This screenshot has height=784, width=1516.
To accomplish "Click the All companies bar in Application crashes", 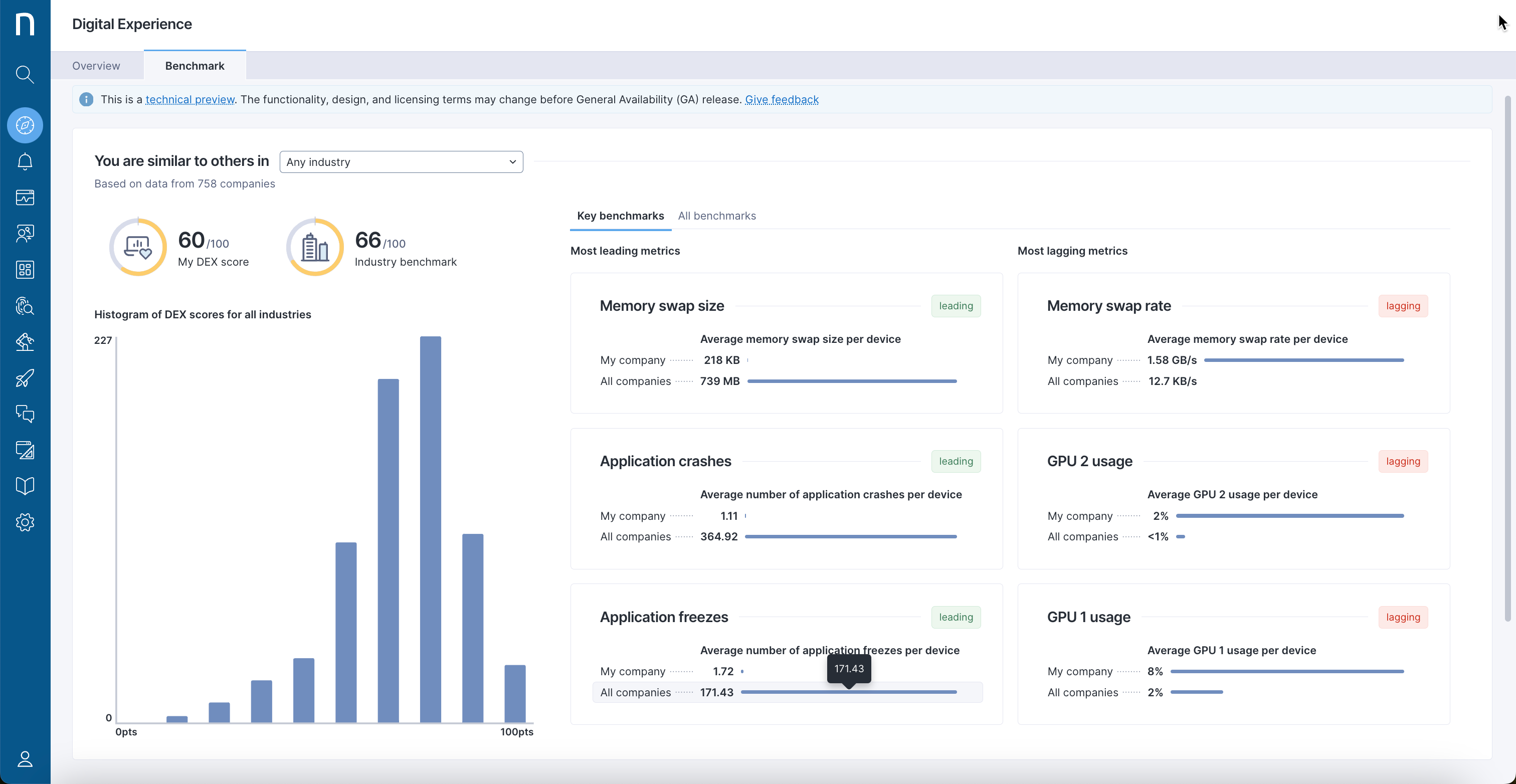I will (851, 537).
